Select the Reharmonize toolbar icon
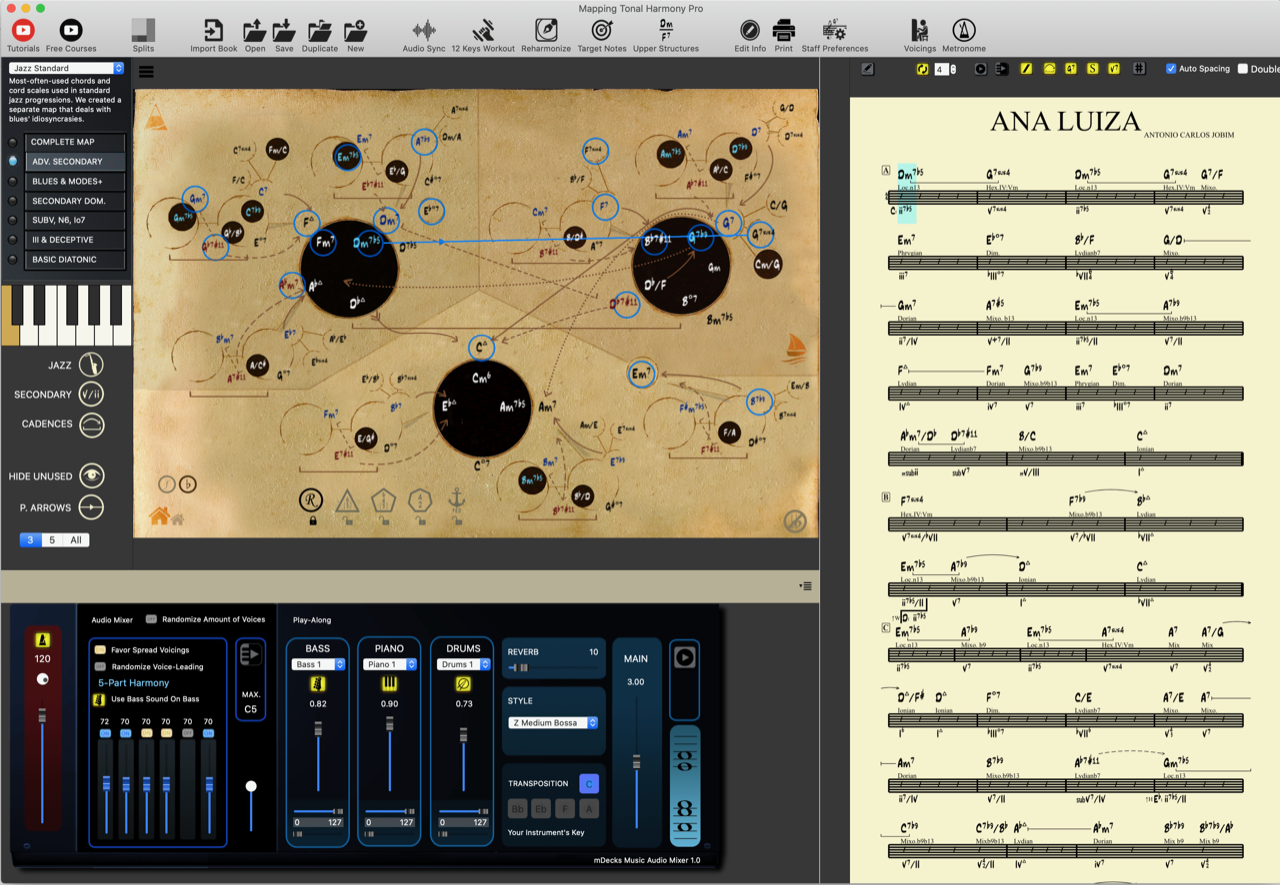This screenshot has width=1280, height=885. [x=545, y=30]
